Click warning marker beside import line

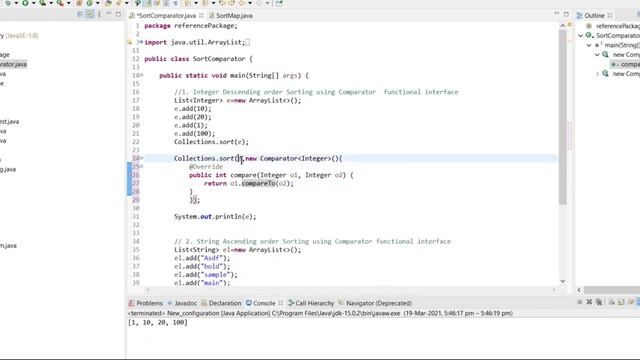(x=130, y=42)
